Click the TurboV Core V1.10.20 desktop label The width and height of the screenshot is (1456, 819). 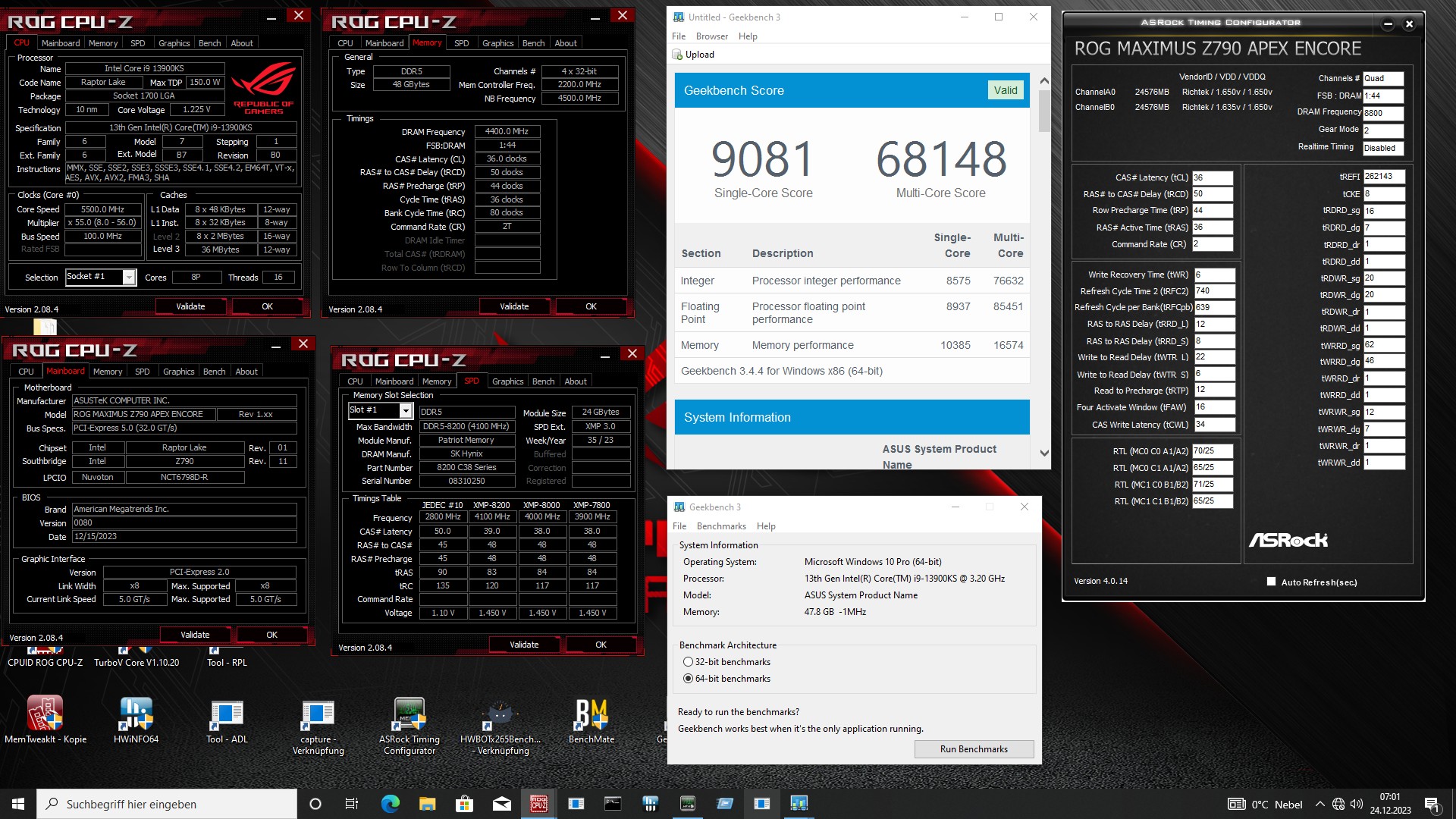point(136,663)
